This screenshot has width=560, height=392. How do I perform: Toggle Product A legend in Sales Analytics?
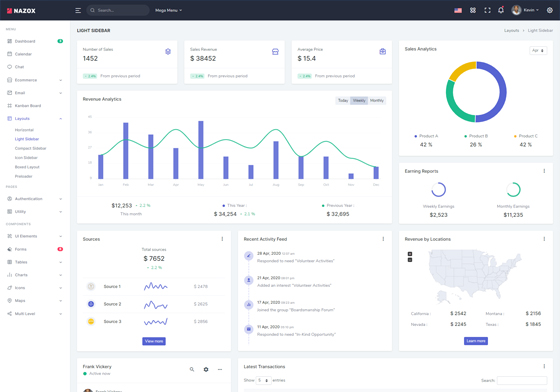[x=426, y=136]
